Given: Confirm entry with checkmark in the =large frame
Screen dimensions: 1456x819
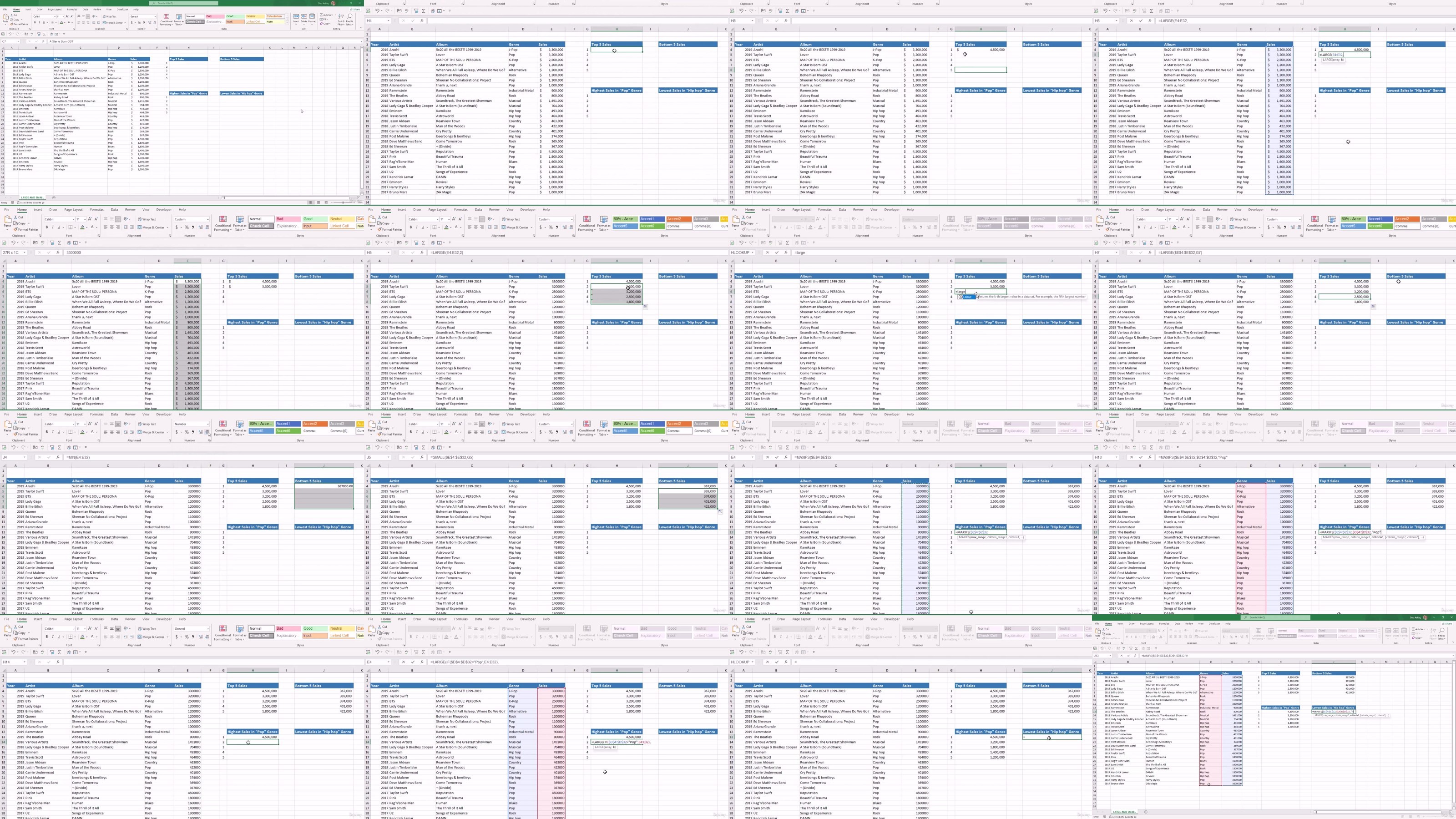Looking at the screenshot, I should click(777, 253).
